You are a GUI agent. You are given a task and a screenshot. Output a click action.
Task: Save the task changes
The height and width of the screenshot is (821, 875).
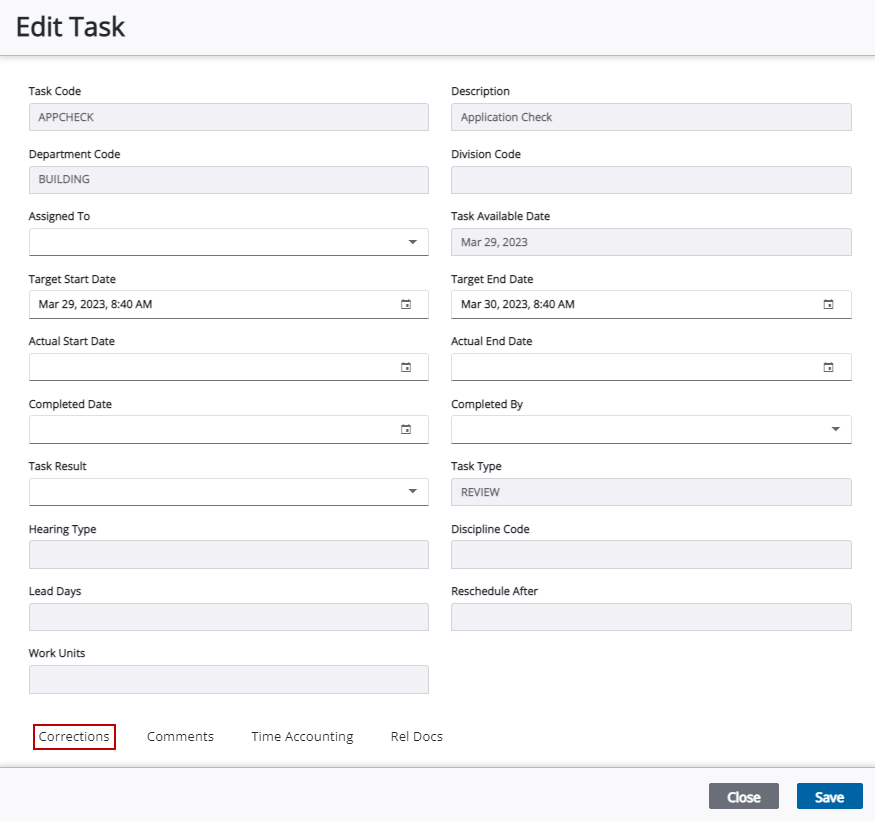[829, 796]
